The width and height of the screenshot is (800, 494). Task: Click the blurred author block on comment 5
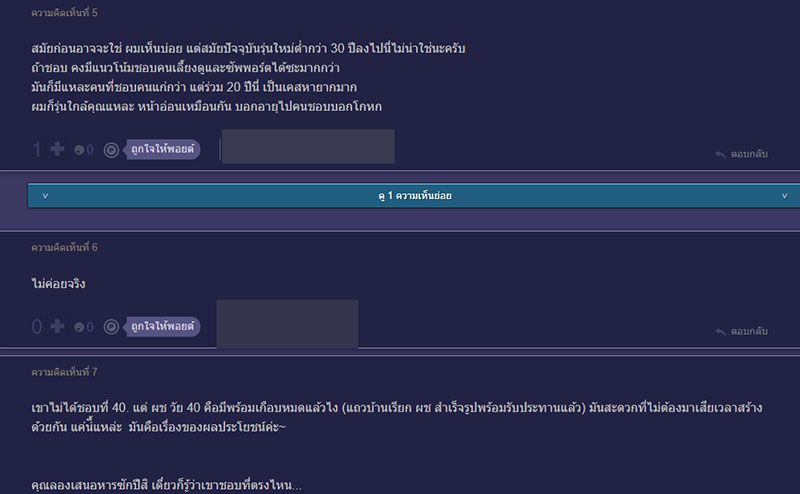click(x=307, y=146)
